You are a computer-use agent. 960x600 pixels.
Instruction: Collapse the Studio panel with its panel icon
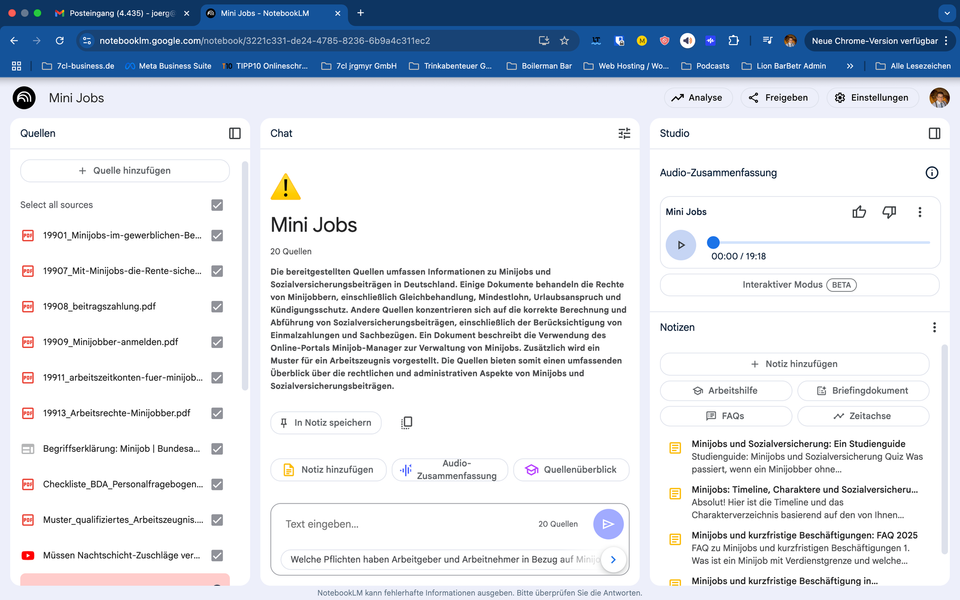[934, 133]
